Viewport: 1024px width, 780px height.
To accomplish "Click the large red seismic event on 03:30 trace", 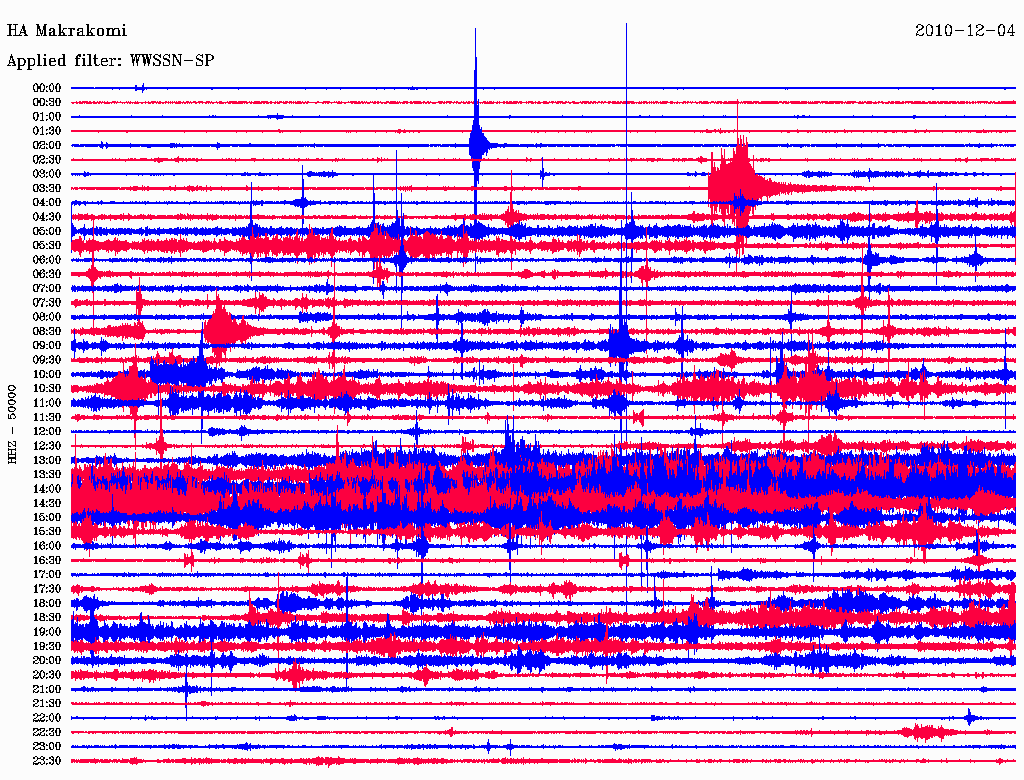I will [738, 186].
